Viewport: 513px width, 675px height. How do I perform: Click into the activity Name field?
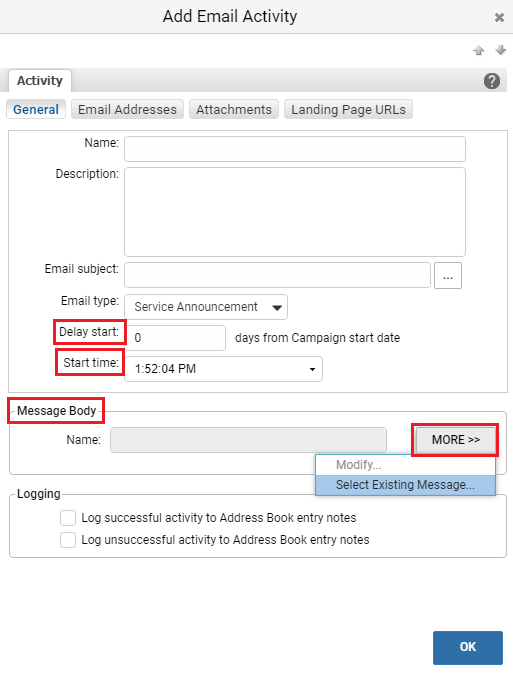tap(295, 149)
